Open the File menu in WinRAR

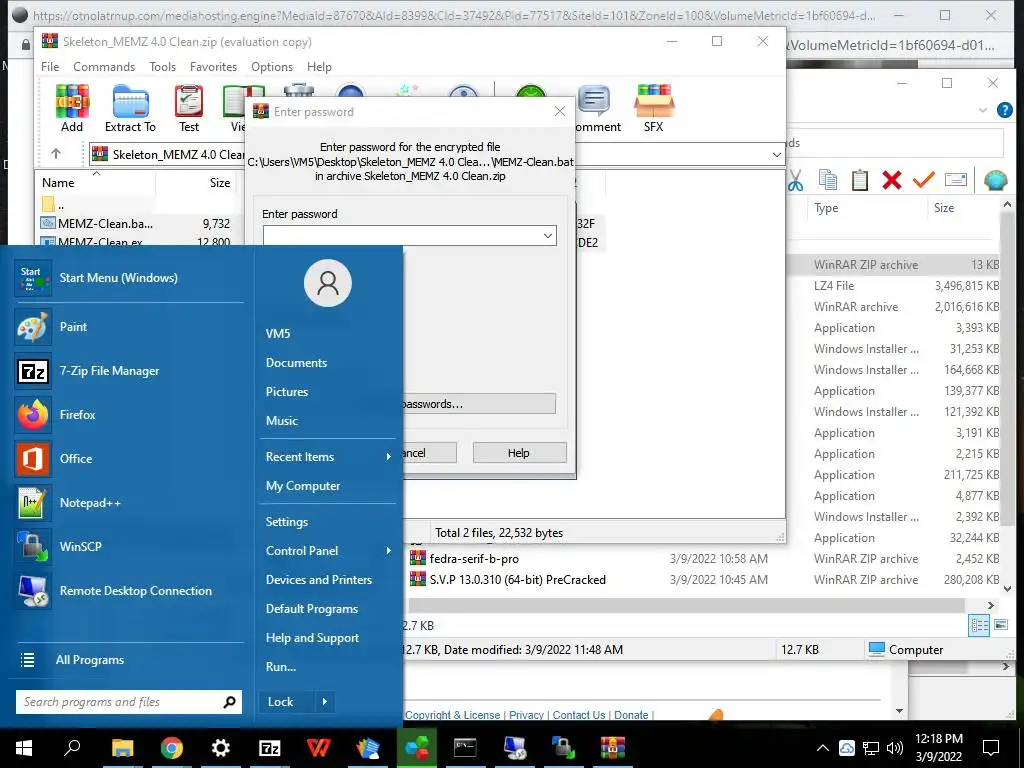pyautogui.click(x=50, y=67)
